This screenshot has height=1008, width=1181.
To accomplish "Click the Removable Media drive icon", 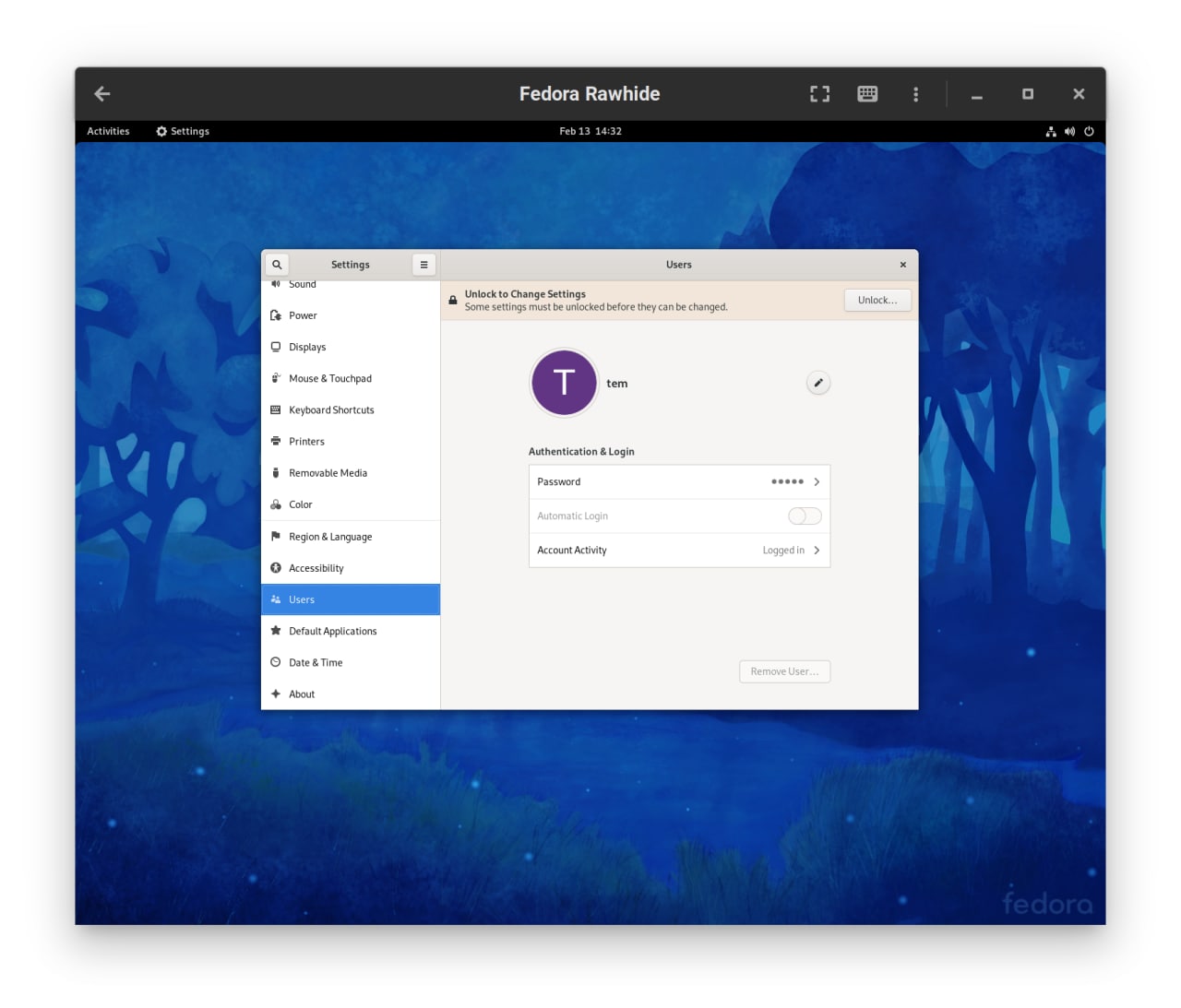I will click(x=276, y=472).
